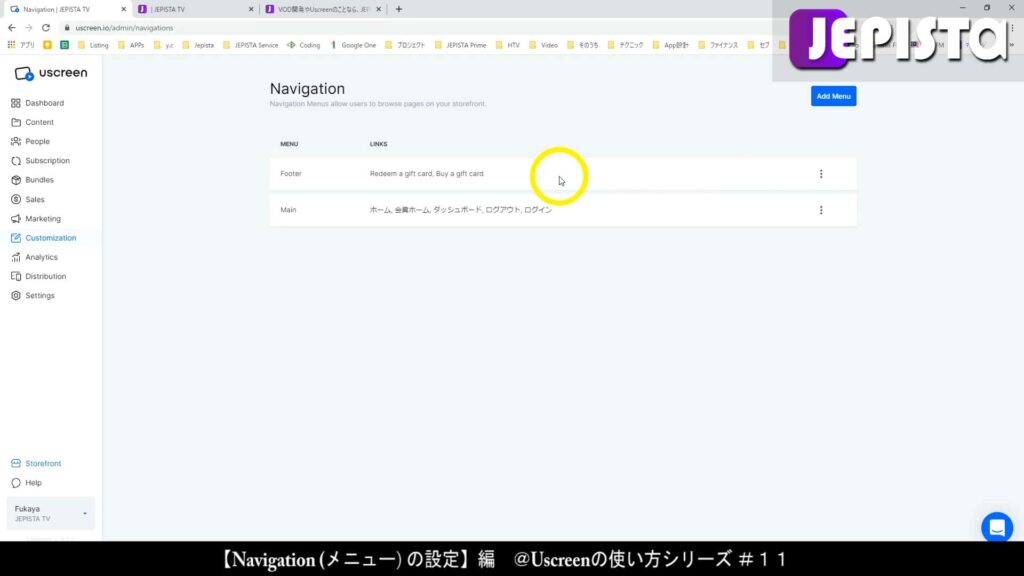Go to the Subscription section
This screenshot has width=1024, height=576.
tap(45, 160)
